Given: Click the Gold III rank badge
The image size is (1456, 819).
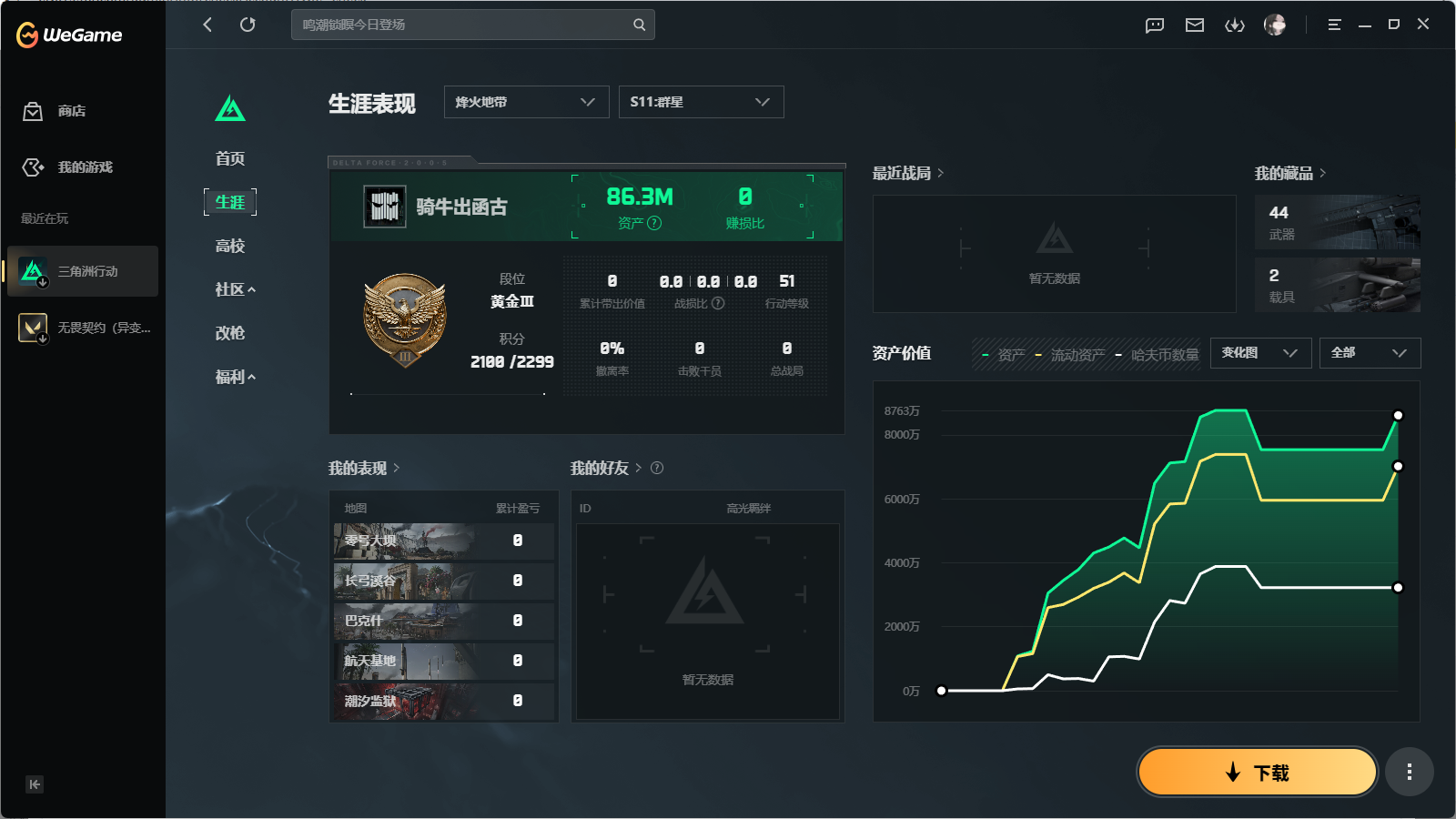Looking at the screenshot, I should (x=405, y=320).
